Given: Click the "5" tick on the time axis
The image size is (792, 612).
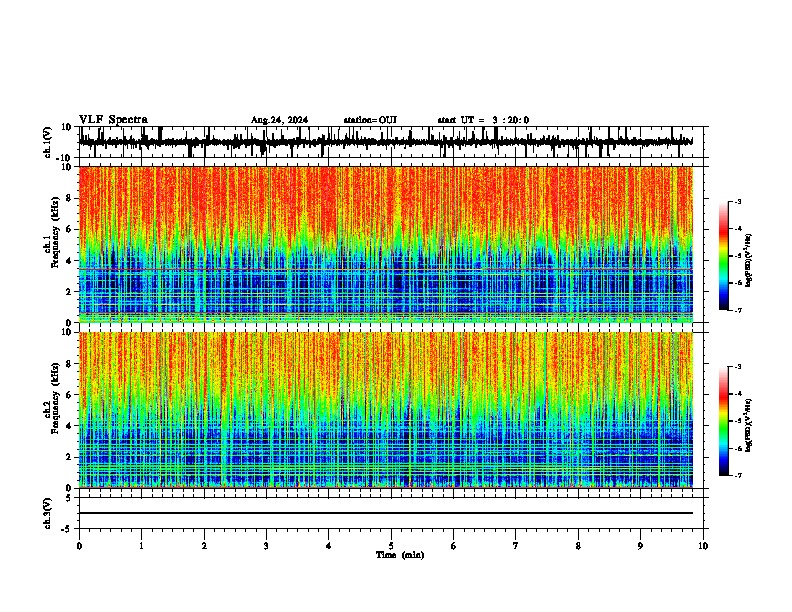Looking at the screenshot, I should 391,546.
